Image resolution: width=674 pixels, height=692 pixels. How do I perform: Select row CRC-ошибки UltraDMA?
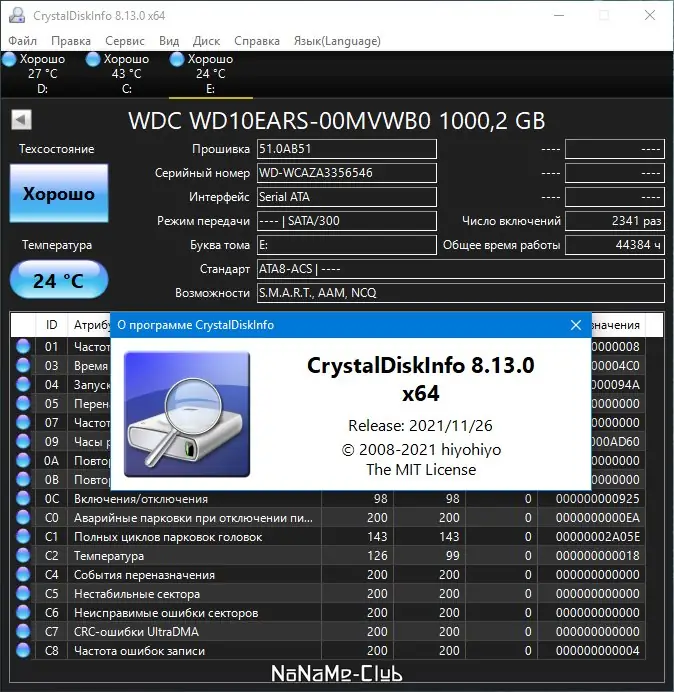pos(327,632)
